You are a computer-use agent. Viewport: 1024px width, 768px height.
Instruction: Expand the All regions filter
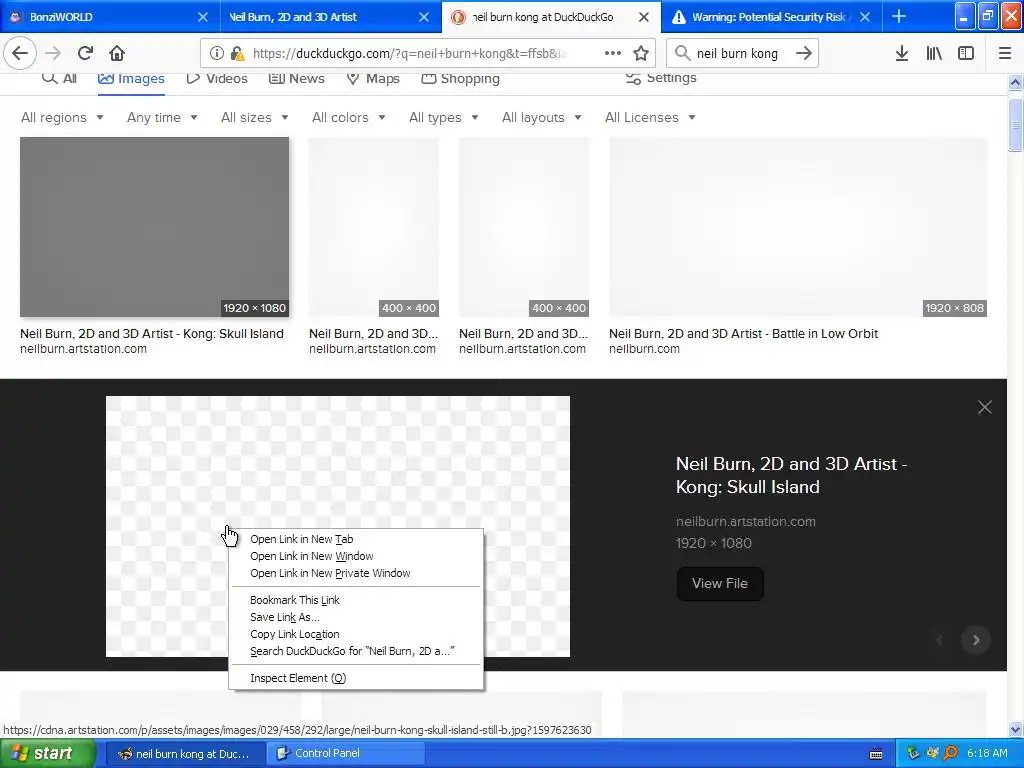tap(62, 118)
